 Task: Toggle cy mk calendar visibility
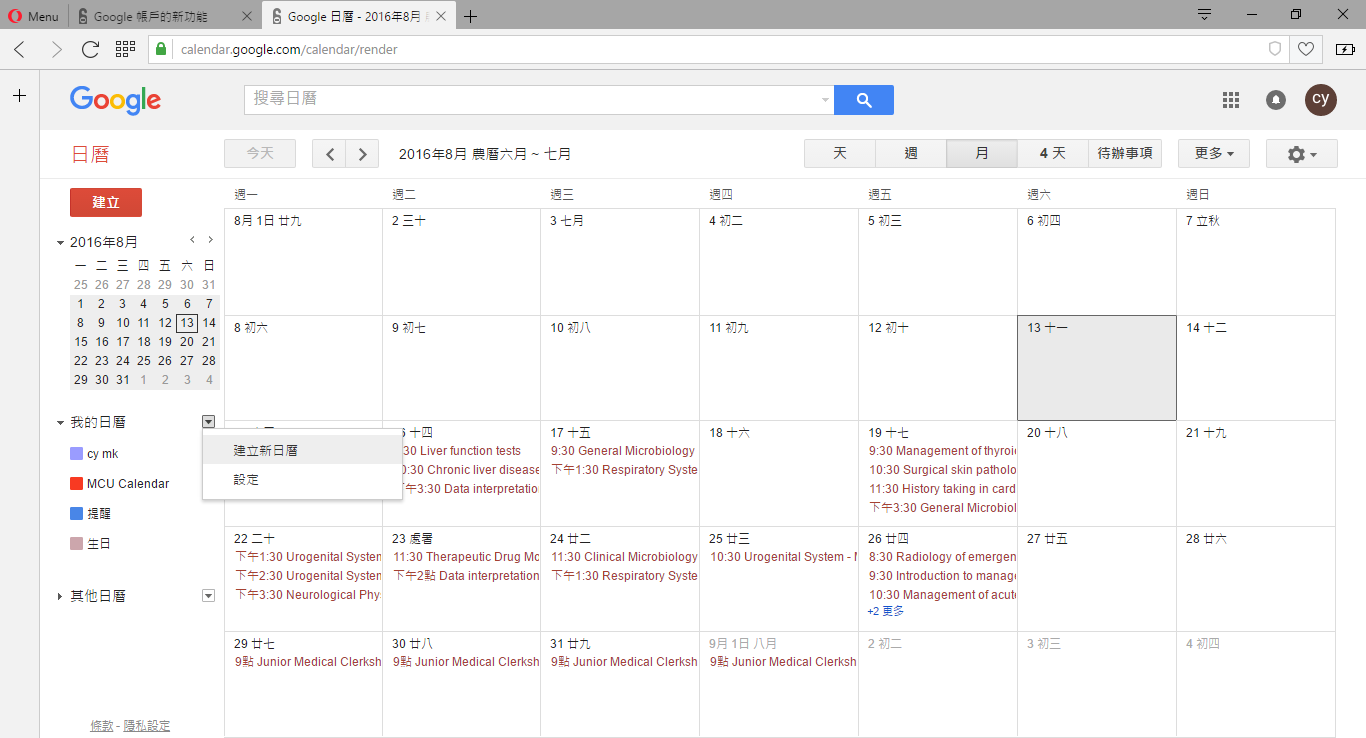point(76,454)
